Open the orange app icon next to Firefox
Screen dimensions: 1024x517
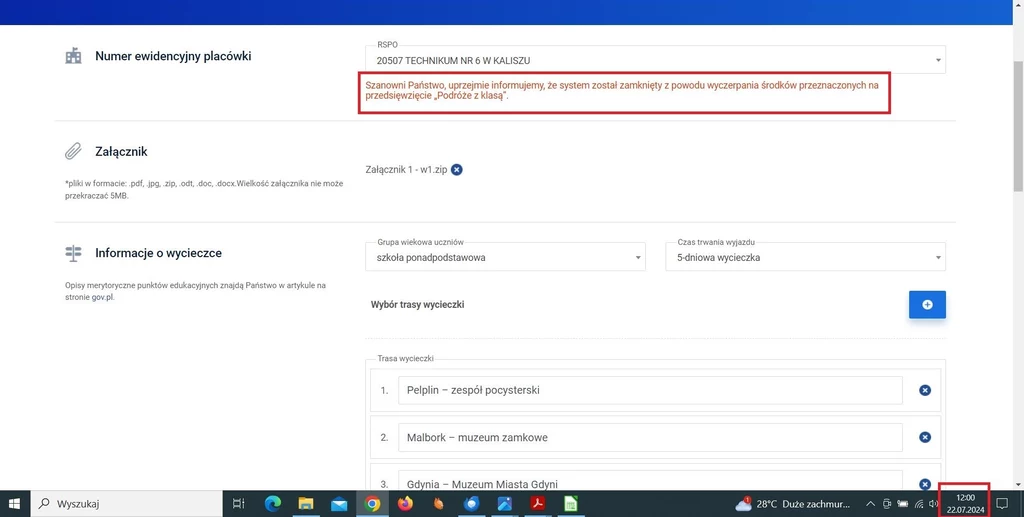[438, 504]
